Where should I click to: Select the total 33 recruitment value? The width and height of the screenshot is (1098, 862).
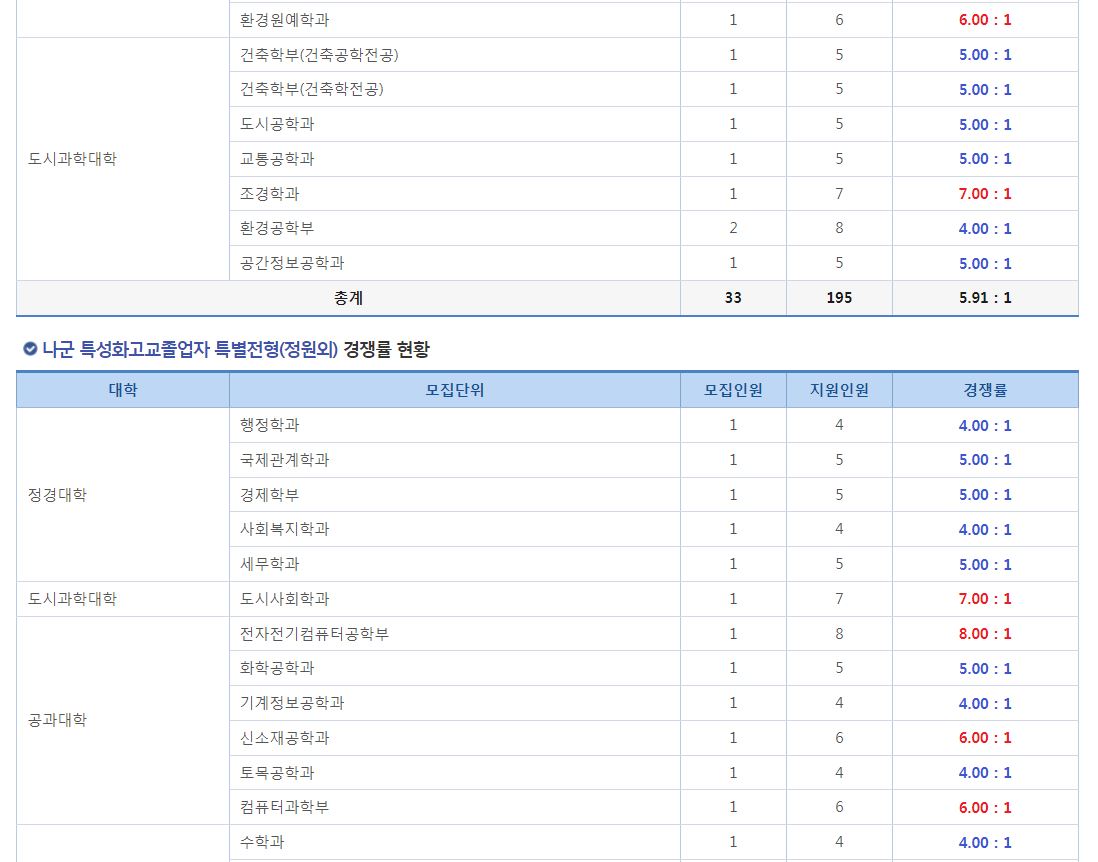[x=733, y=298]
